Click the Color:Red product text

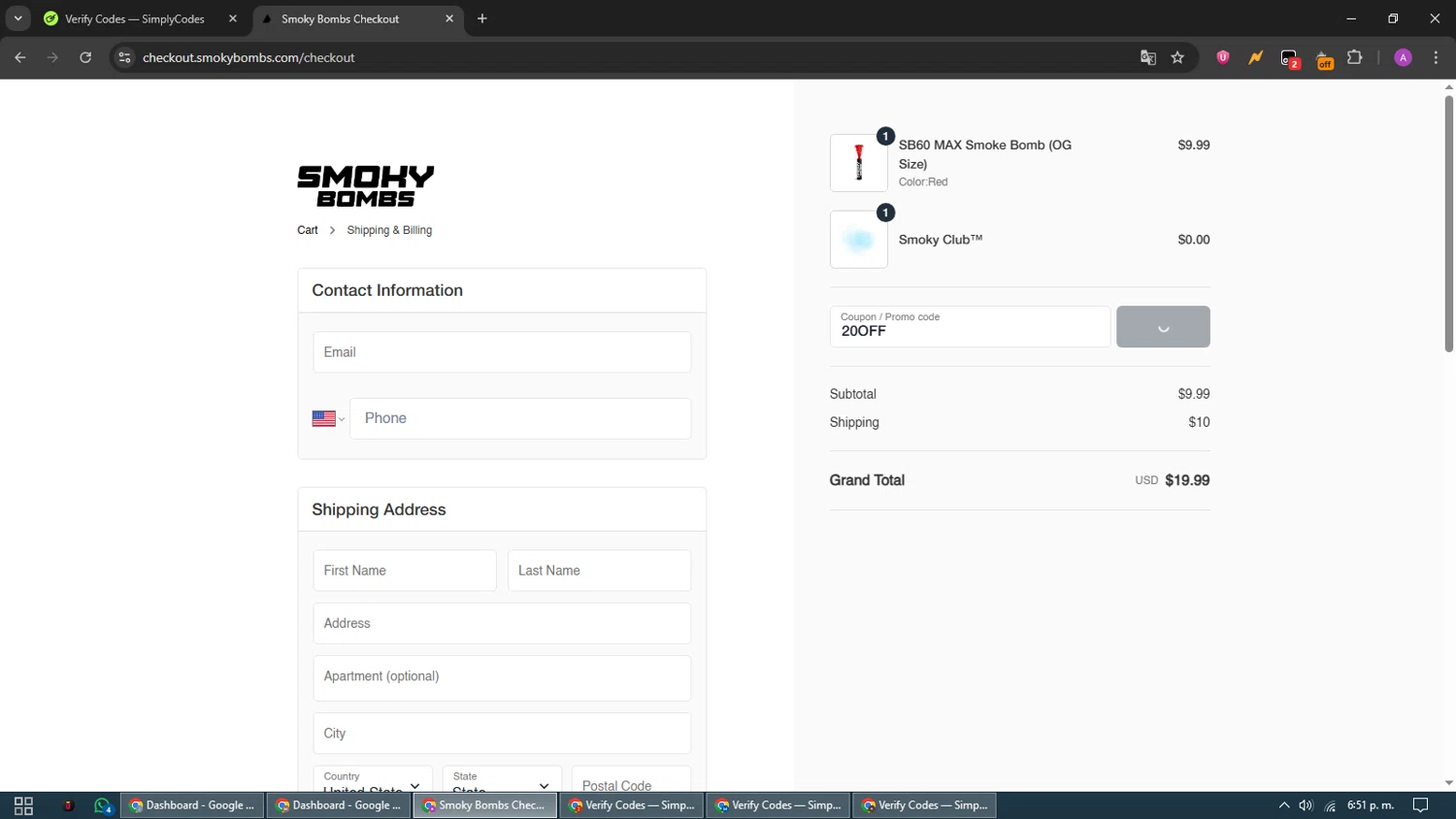(923, 181)
